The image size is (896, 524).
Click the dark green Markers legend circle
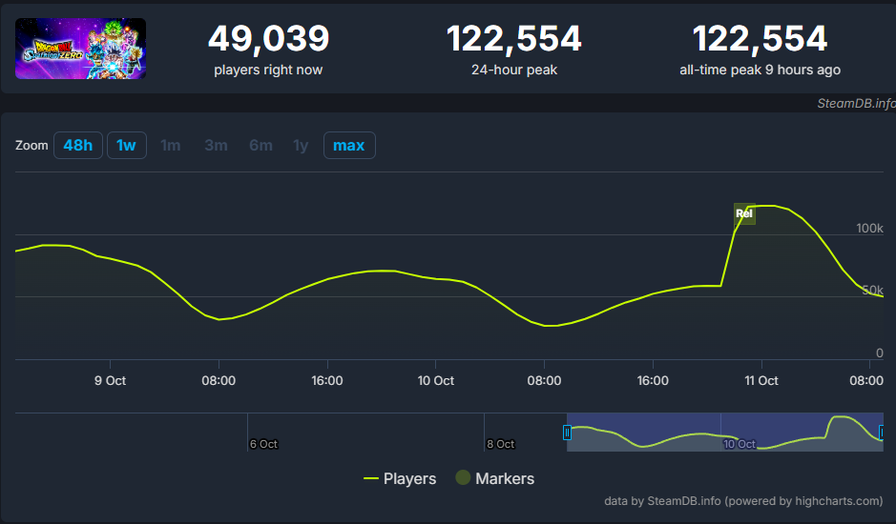point(463,478)
